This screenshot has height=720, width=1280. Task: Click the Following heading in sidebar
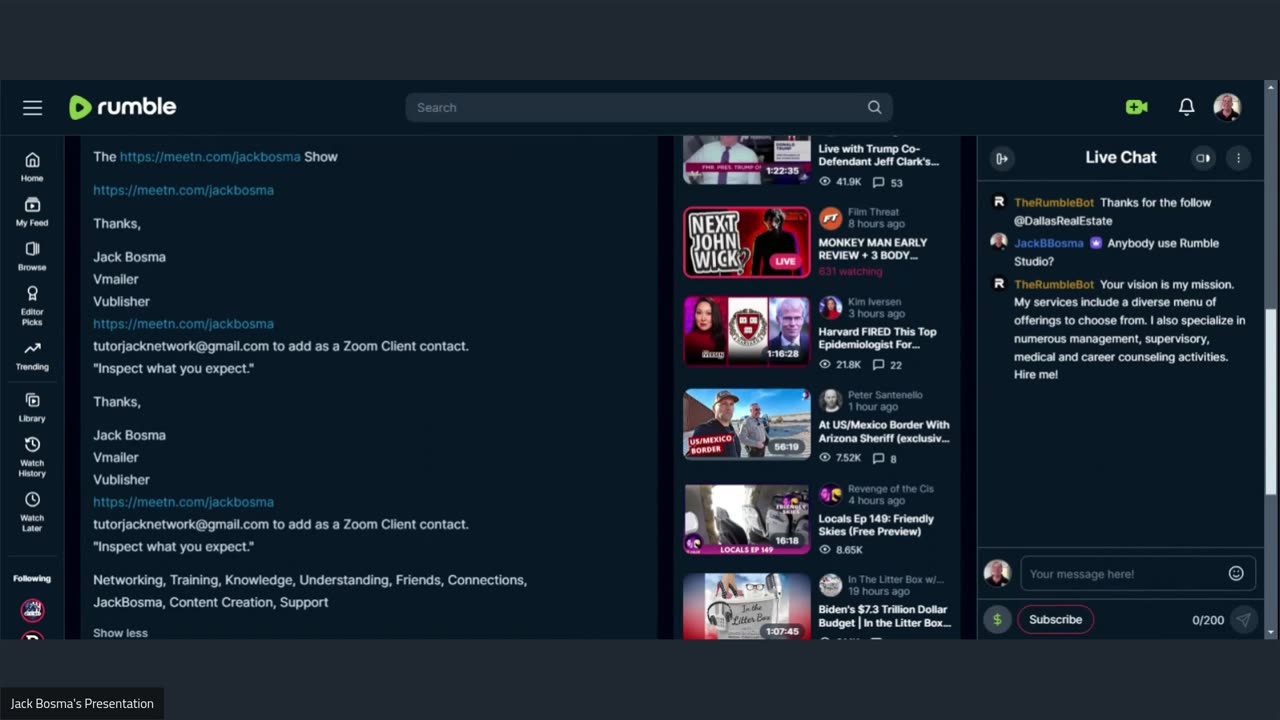click(32, 578)
